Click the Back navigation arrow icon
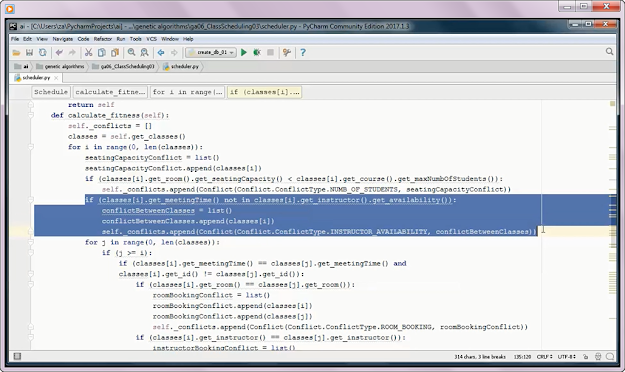 [x=161, y=52]
